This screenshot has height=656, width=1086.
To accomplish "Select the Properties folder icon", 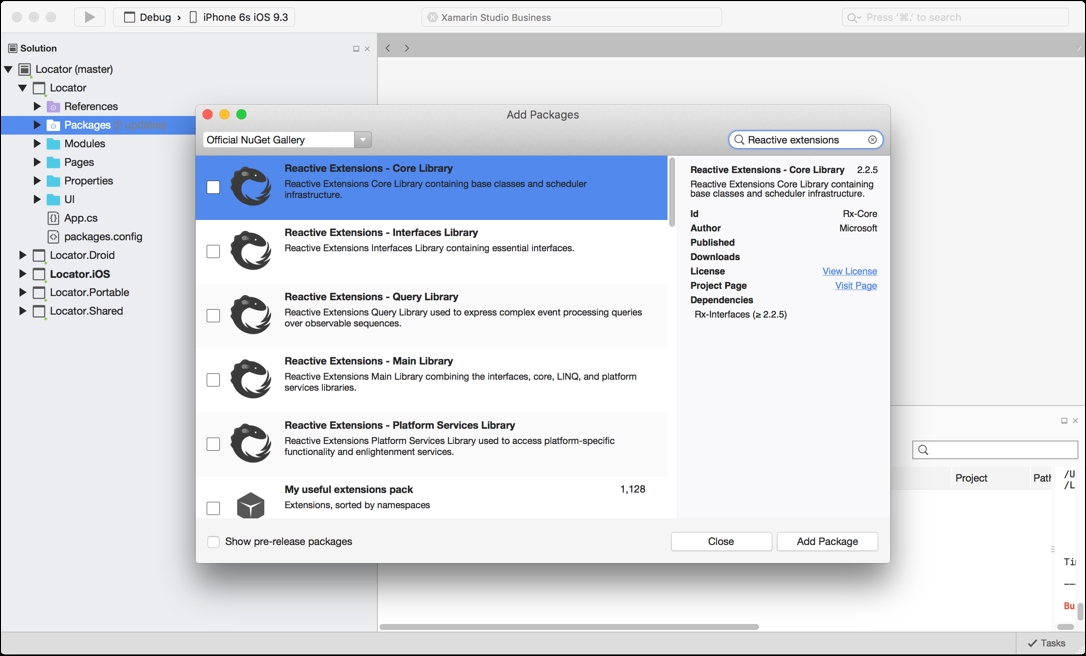I will pyautogui.click(x=53, y=181).
